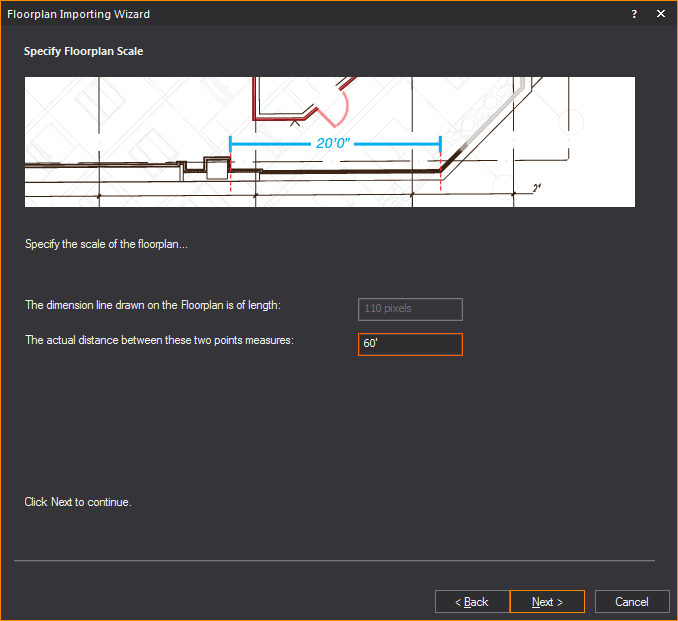Cancel the floorplan import

click(631, 602)
